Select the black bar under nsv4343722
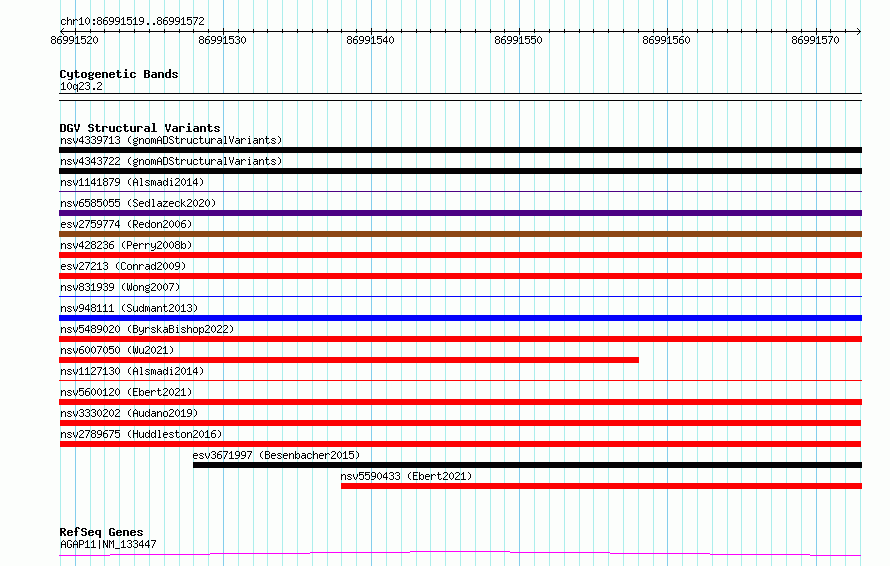Image resolution: width=890 pixels, height=566 pixels. [x=460, y=171]
